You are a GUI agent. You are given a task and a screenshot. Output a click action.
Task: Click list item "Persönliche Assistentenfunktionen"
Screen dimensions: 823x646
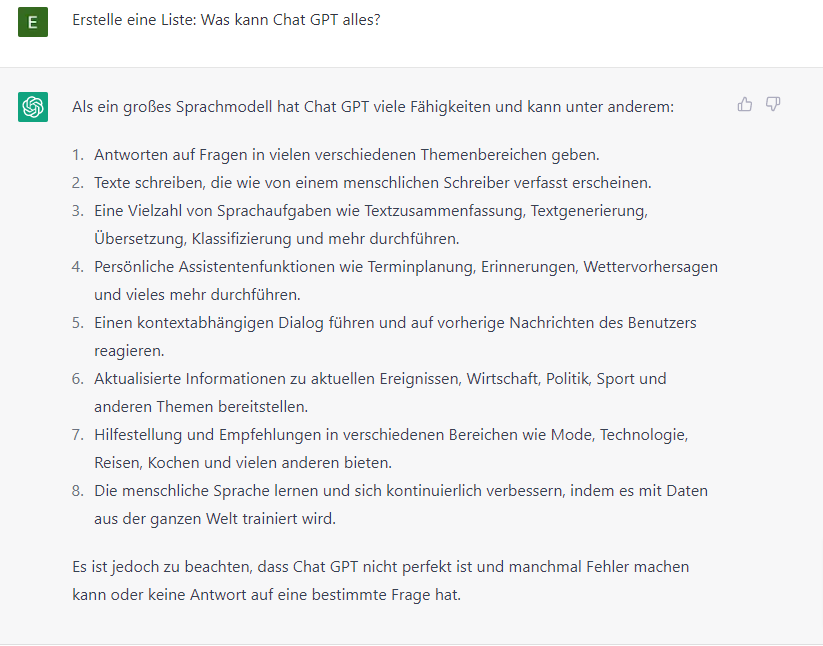coord(405,267)
